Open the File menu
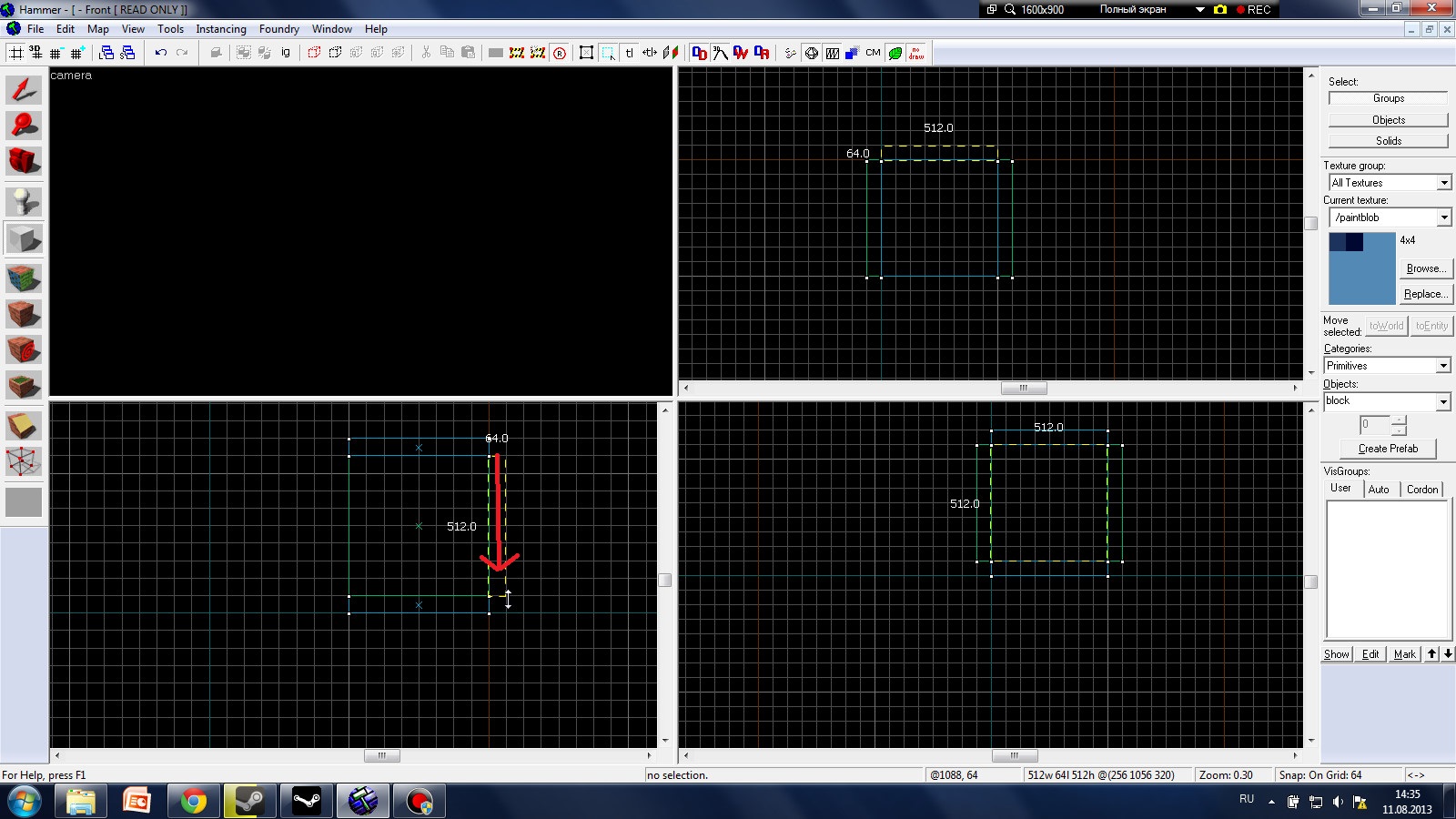This screenshot has height=819, width=1456. coord(35,29)
